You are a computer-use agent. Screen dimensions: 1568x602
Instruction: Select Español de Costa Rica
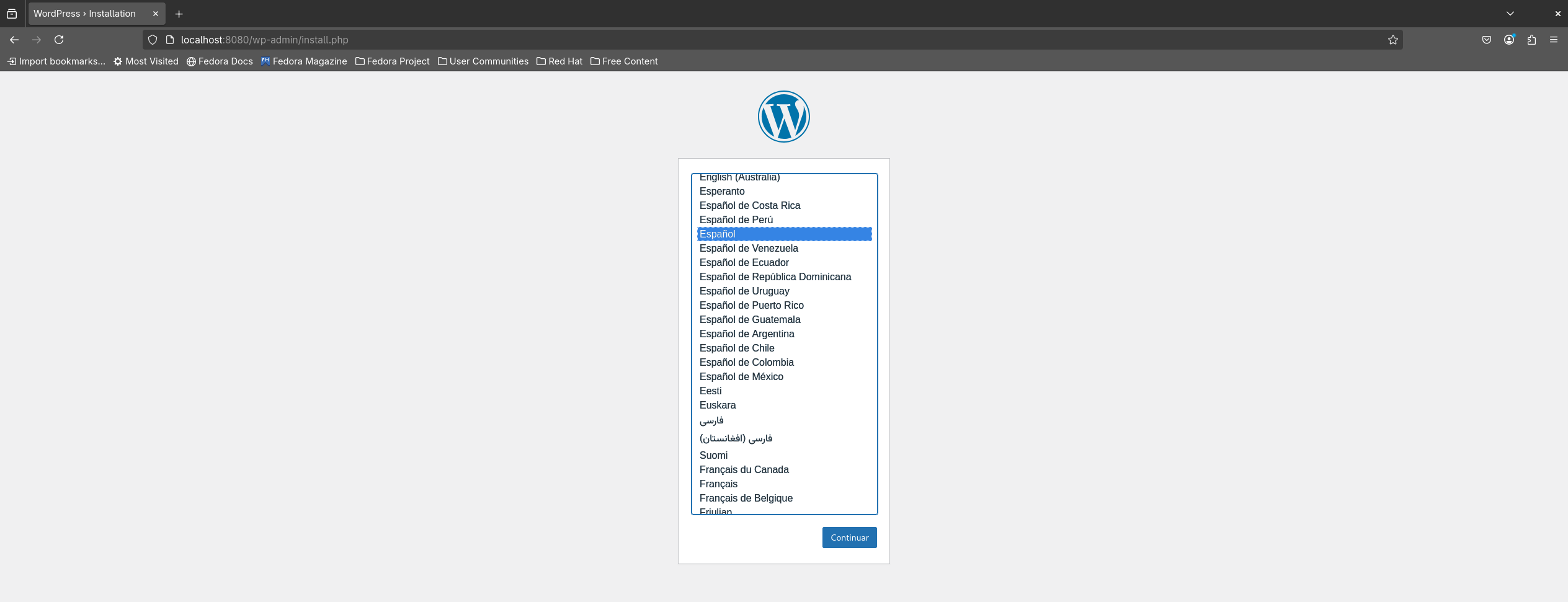click(x=784, y=206)
